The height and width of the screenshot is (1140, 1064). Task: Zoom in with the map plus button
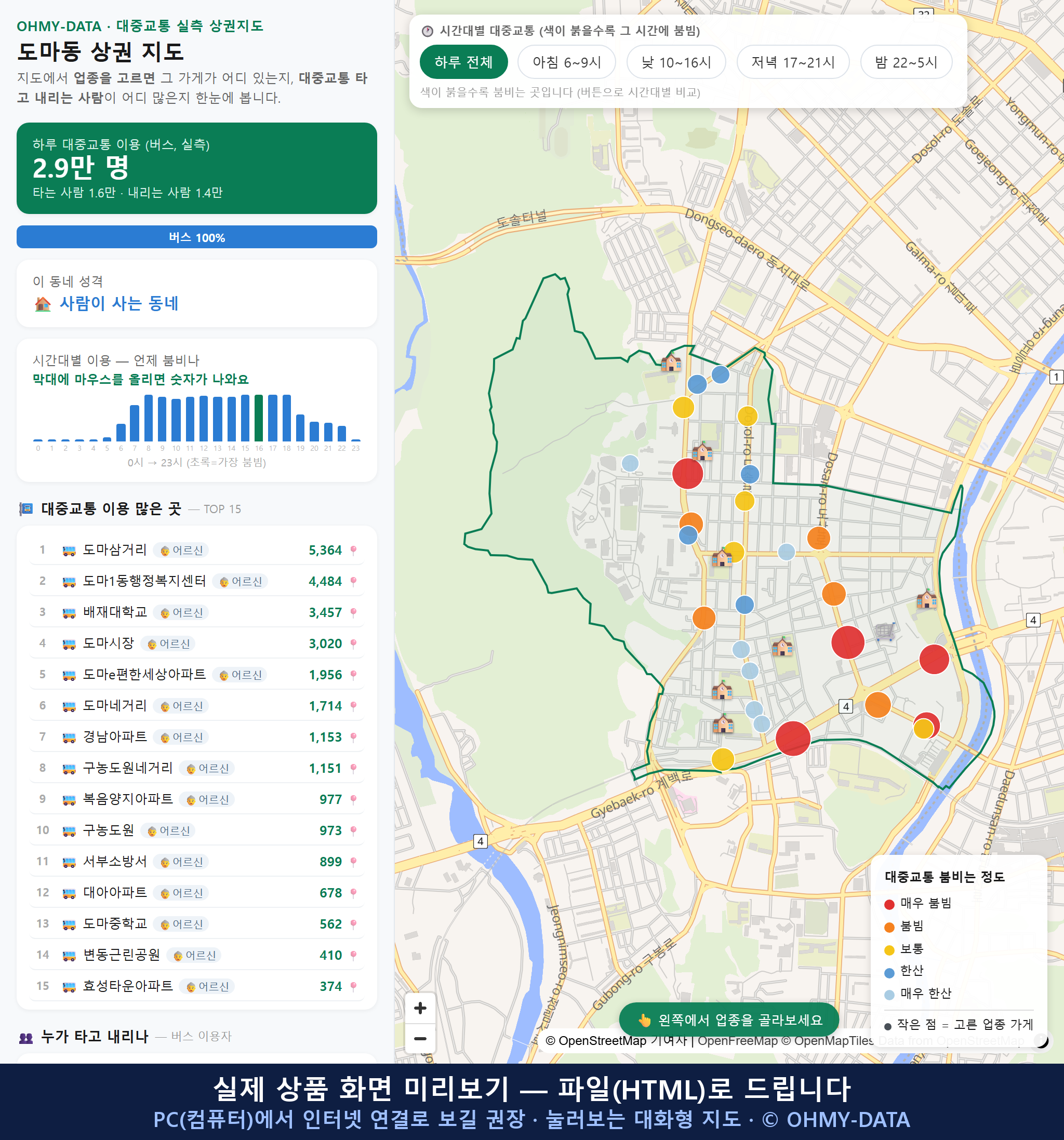coord(420,1008)
